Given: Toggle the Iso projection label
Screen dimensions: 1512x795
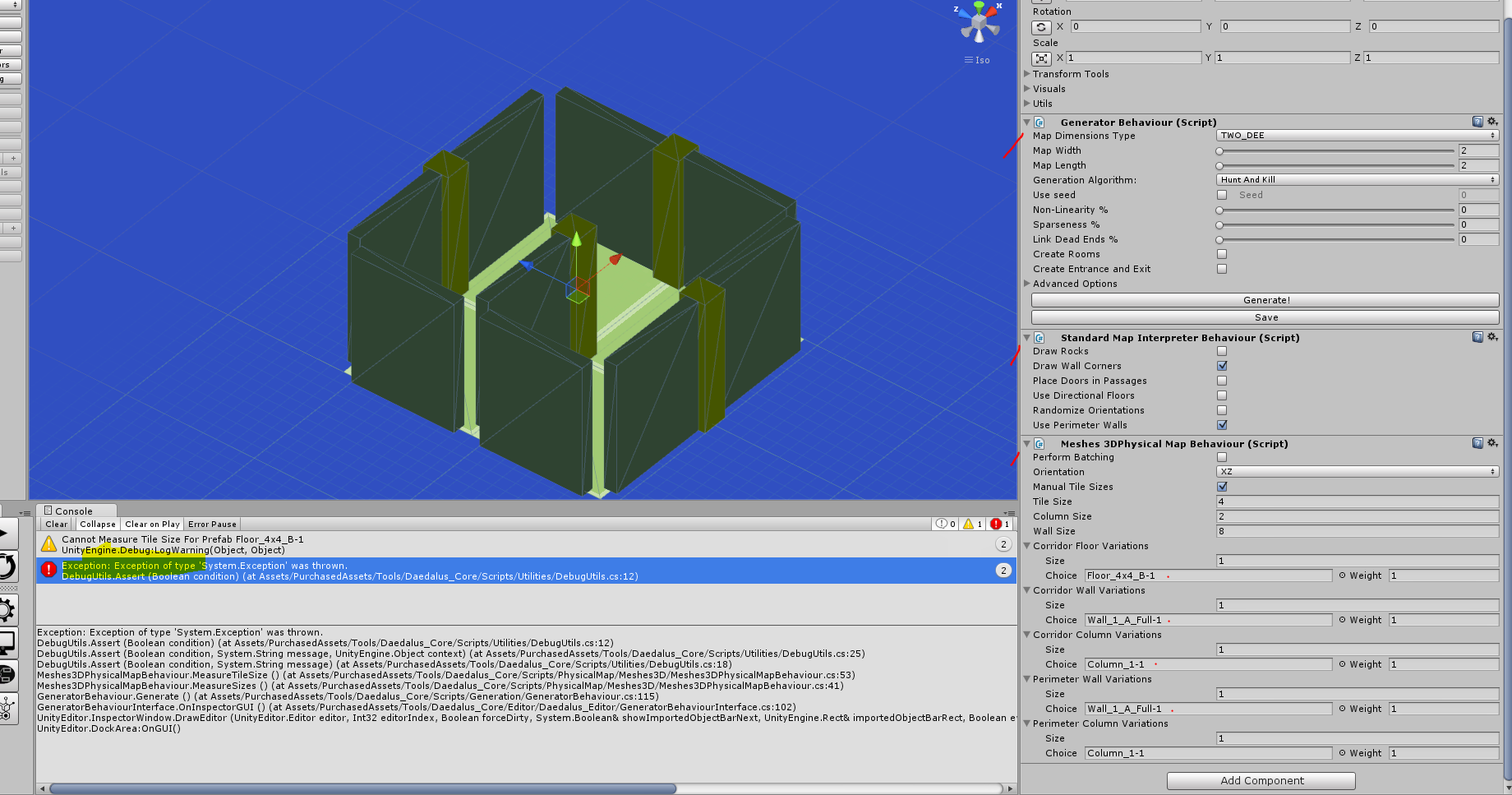Looking at the screenshot, I should point(977,60).
